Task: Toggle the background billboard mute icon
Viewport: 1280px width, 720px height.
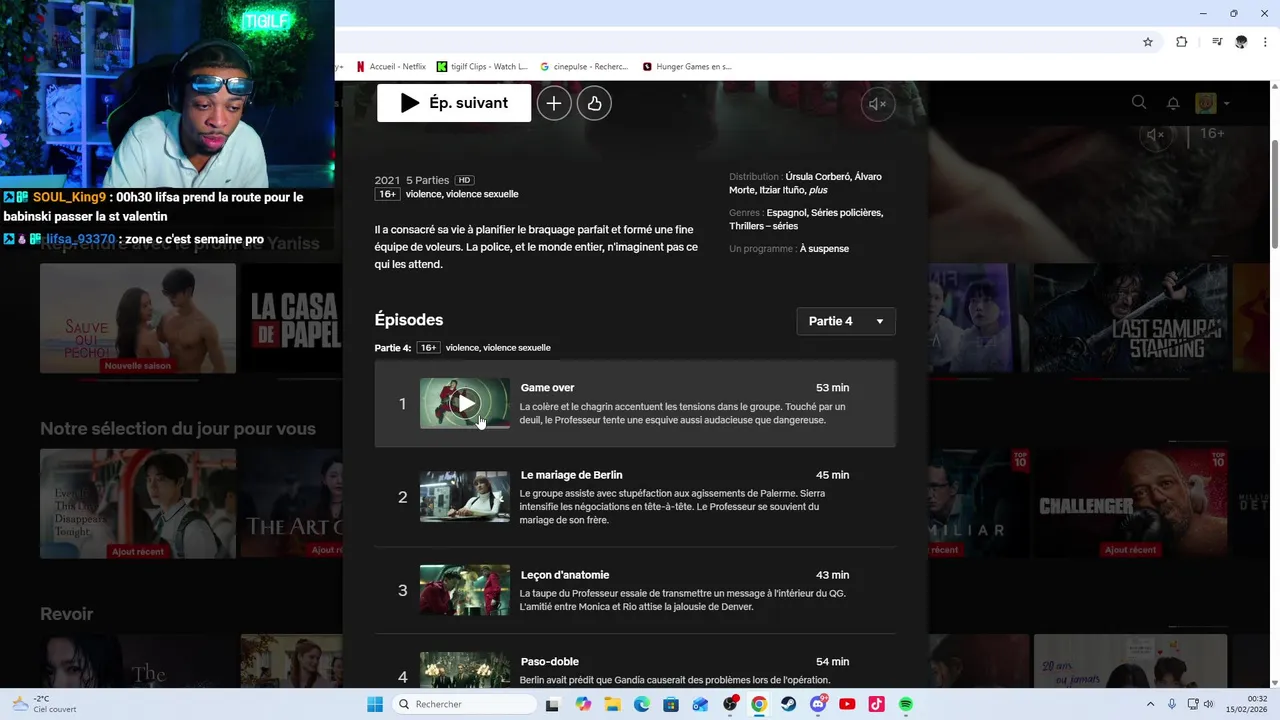Action: pyautogui.click(x=1156, y=134)
